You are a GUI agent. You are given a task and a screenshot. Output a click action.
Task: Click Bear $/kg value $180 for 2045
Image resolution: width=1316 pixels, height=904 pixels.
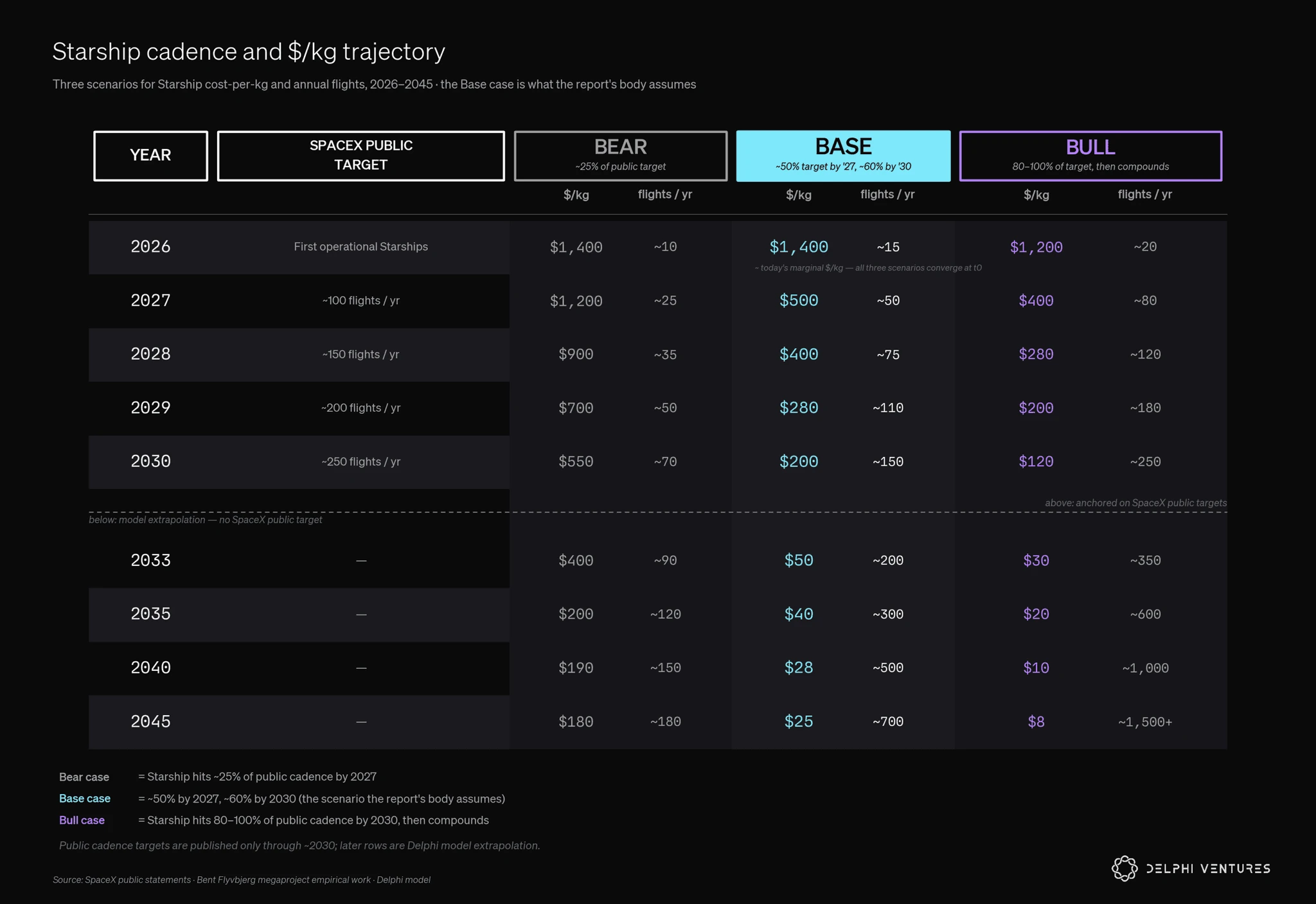(x=576, y=722)
